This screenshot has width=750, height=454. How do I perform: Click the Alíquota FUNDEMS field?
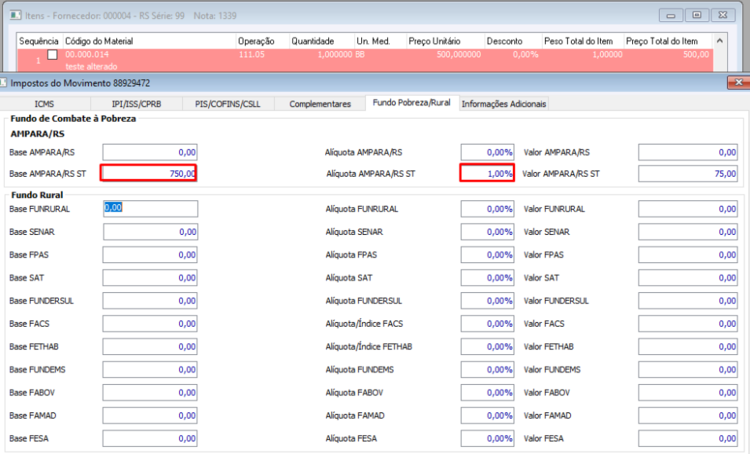pos(487,370)
